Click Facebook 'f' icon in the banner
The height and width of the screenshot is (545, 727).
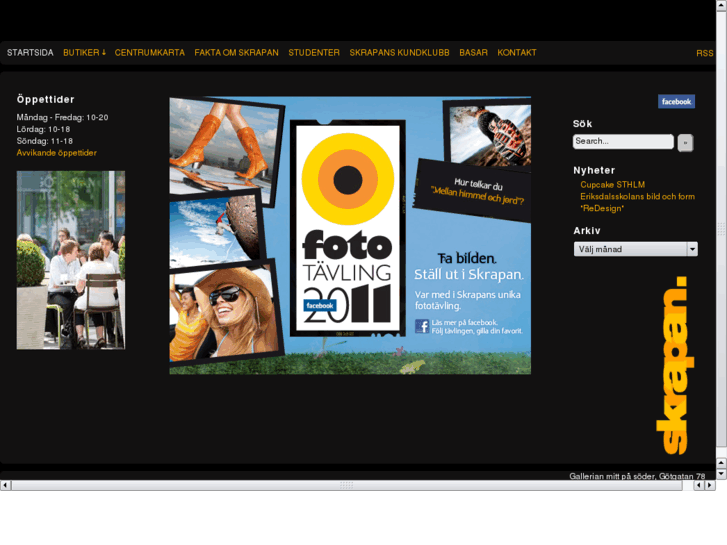click(x=422, y=326)
